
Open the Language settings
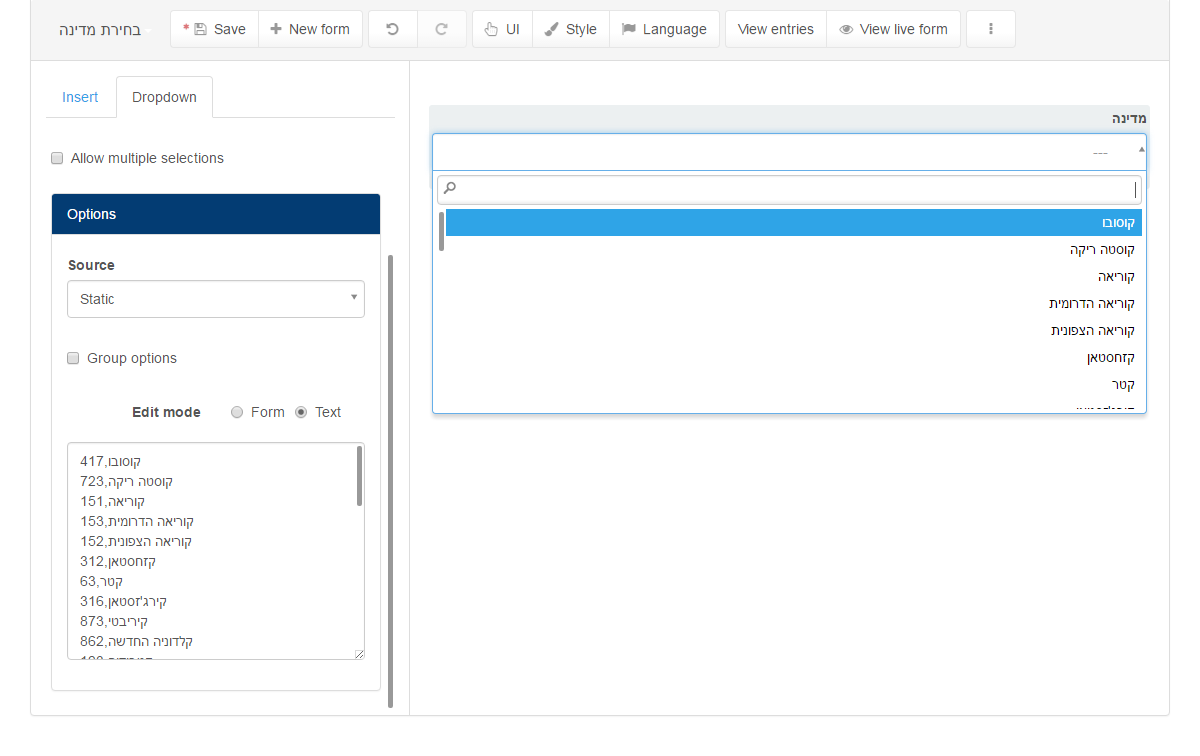tap(664, 29)
